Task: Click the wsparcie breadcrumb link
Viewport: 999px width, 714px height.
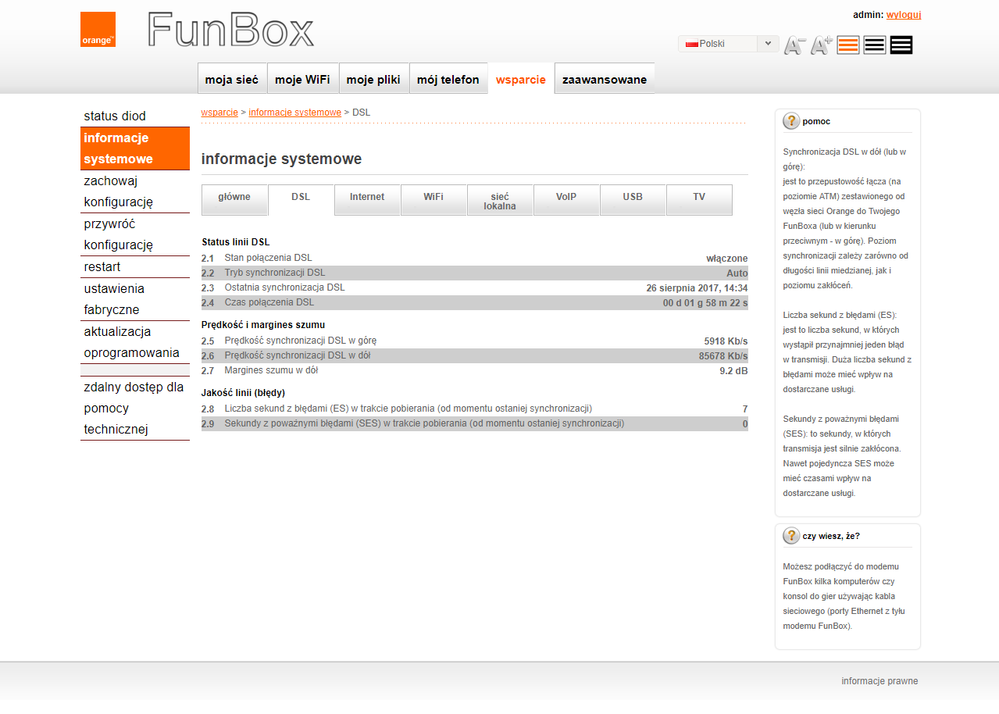Action: 219,113
